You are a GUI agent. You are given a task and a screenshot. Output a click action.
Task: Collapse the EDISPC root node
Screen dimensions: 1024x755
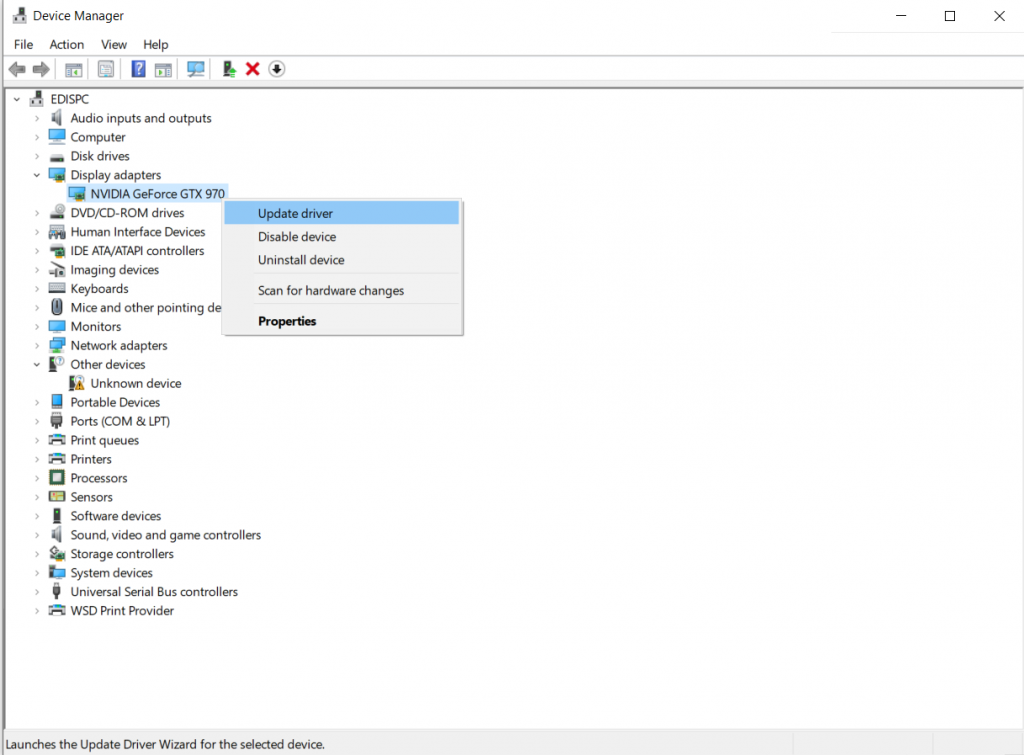tap(17, 99)
